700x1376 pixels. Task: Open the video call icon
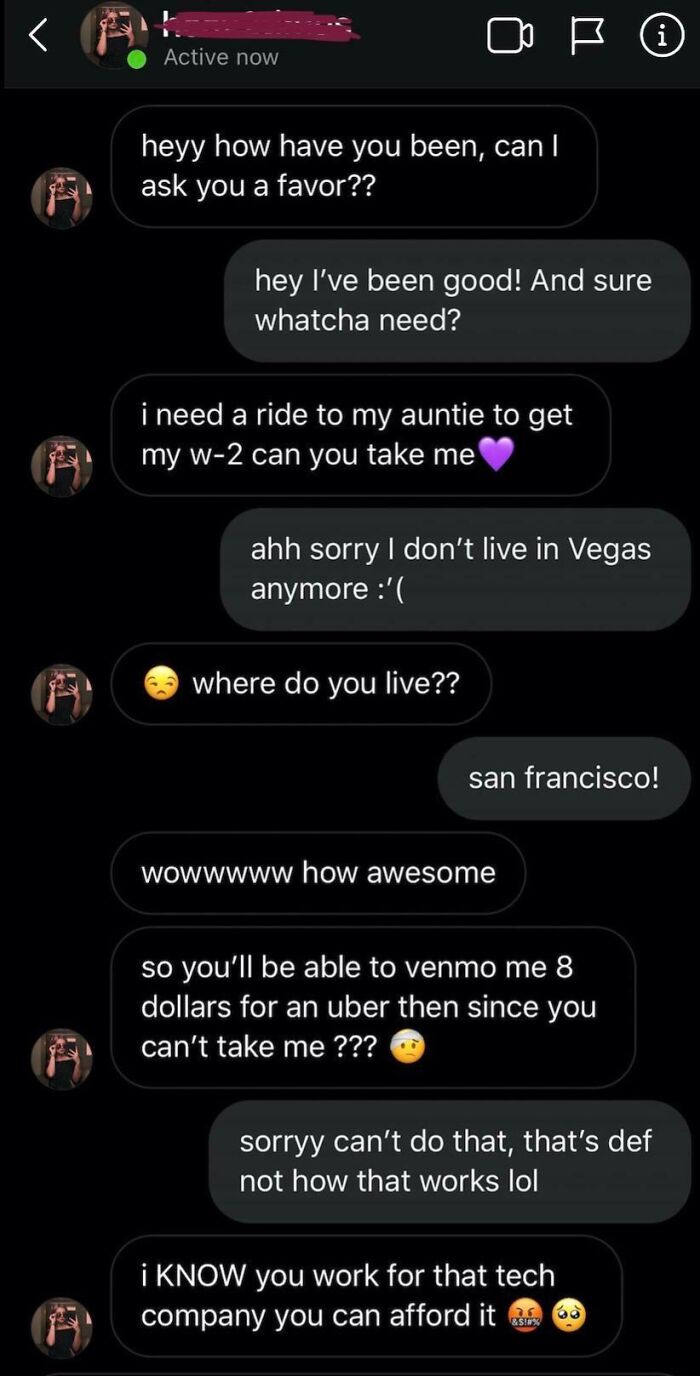point(510,35)
